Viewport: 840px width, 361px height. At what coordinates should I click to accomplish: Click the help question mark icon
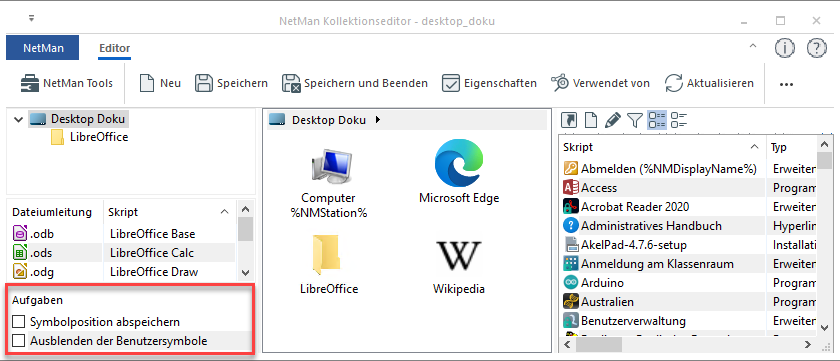817,48
